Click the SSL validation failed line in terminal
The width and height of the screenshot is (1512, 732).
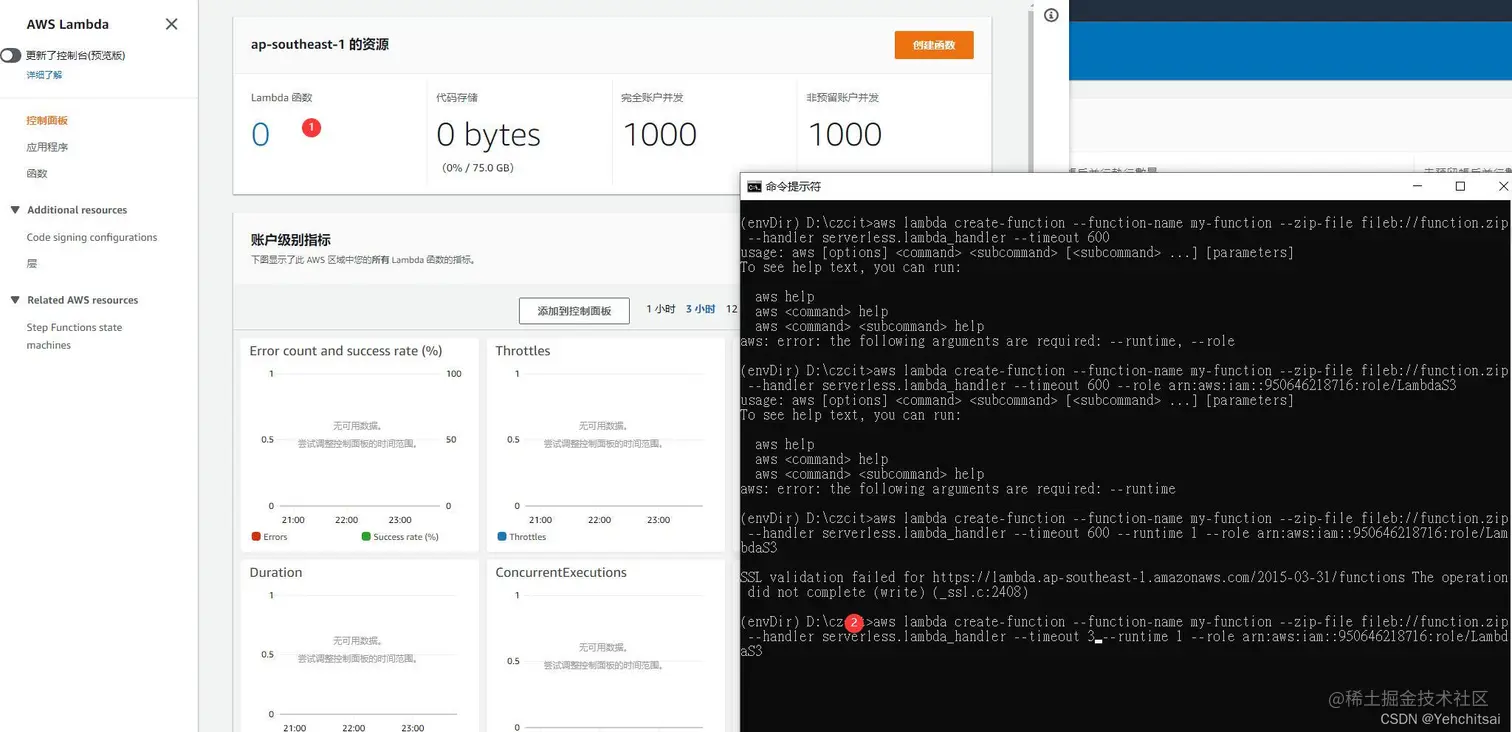click(x=1124, y=577)
